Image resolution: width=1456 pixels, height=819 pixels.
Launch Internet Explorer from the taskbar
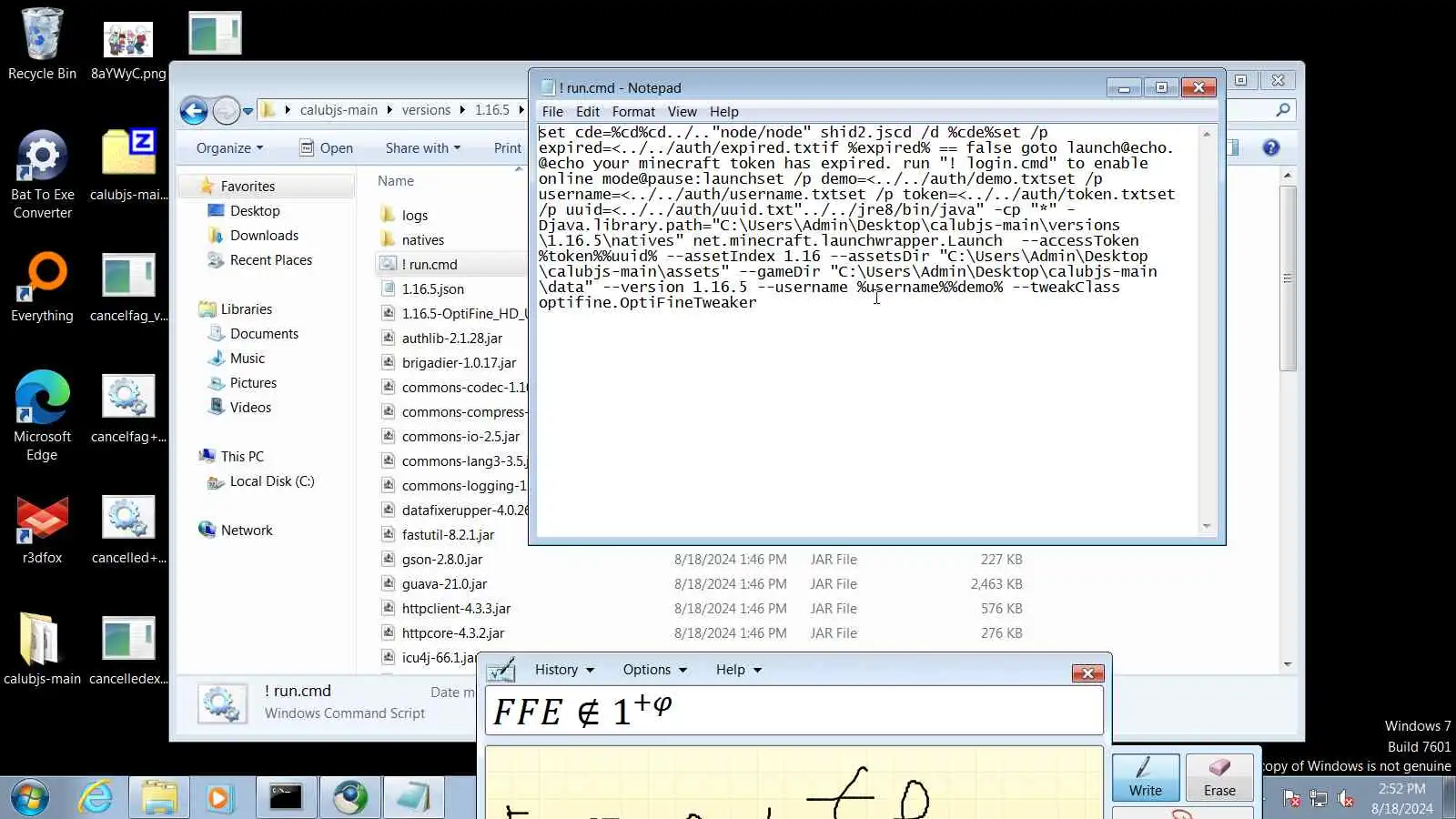pos(96,798)
